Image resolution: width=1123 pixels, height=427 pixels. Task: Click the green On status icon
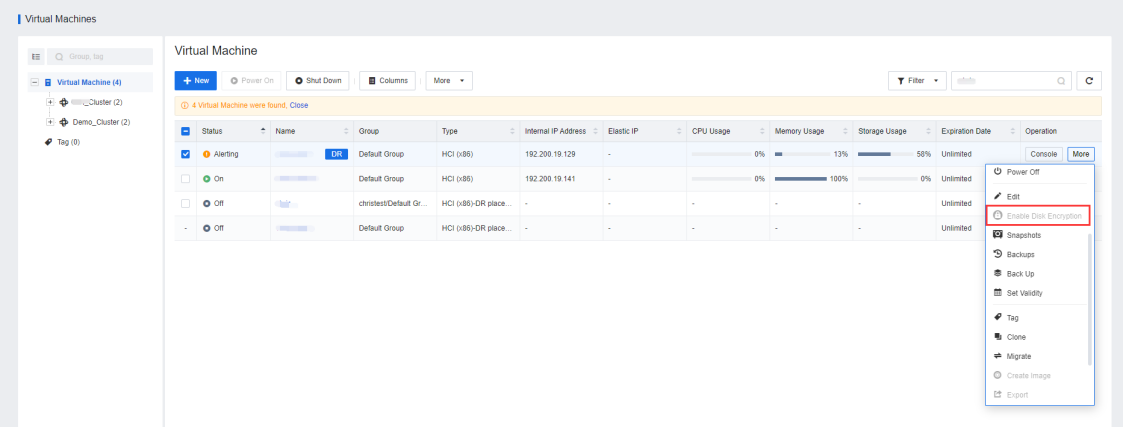click(x=207, y=178)
